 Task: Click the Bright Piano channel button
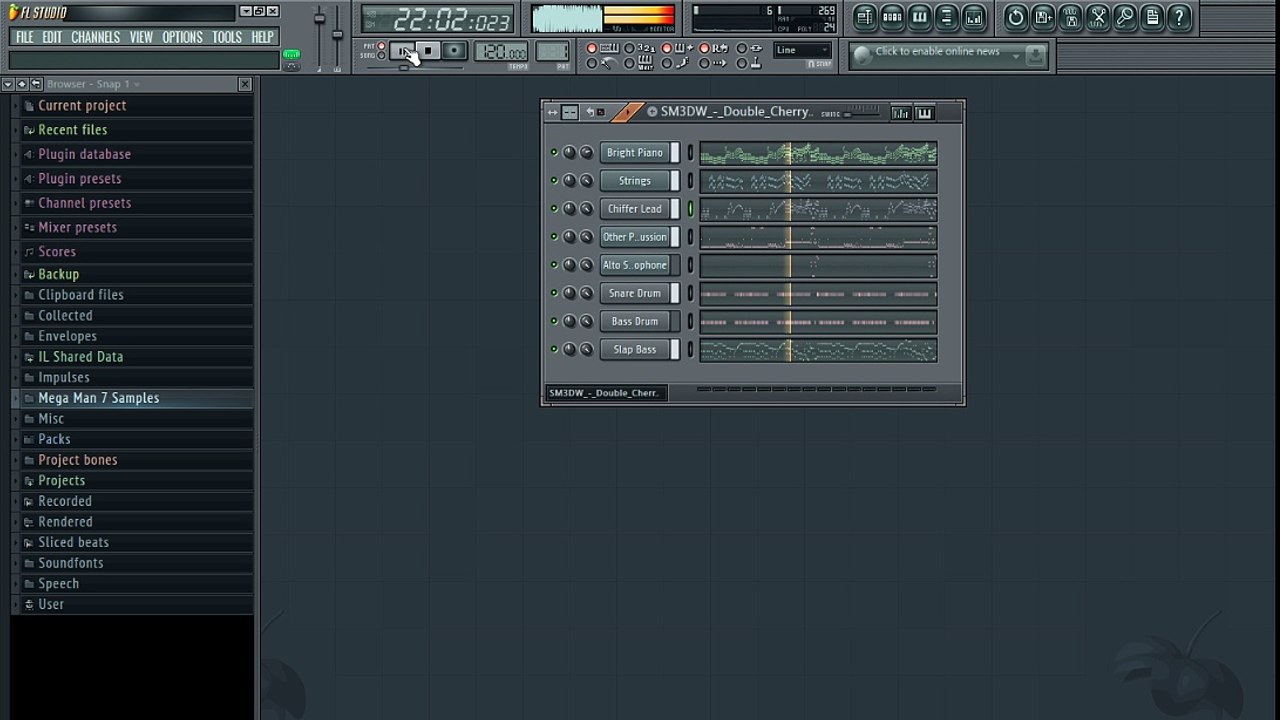635,153
